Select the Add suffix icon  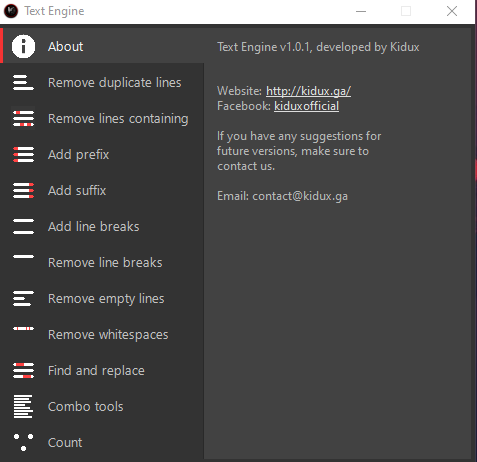pos(23,190)
